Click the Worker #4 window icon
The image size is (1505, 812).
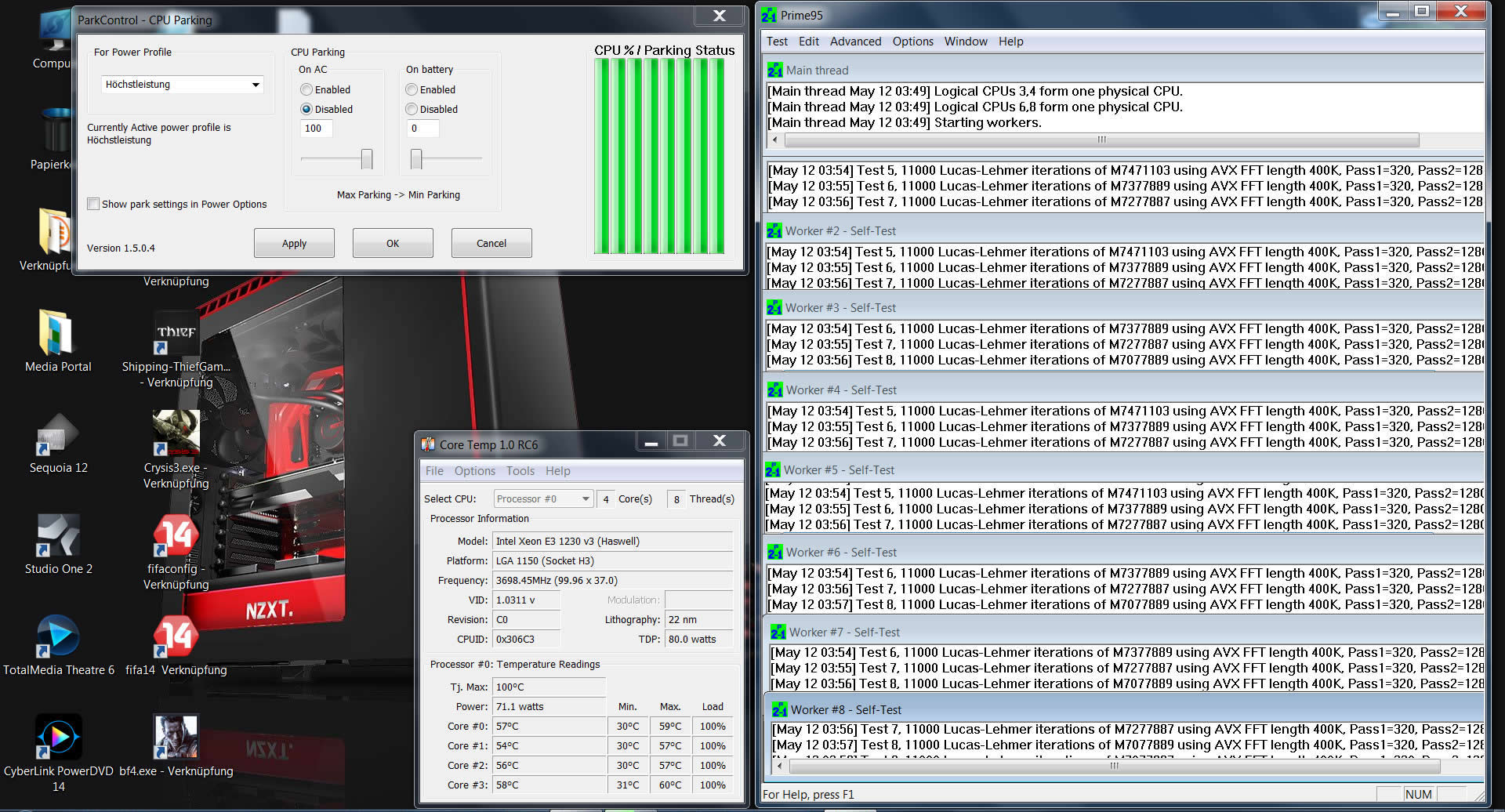[x=774, y=390]
